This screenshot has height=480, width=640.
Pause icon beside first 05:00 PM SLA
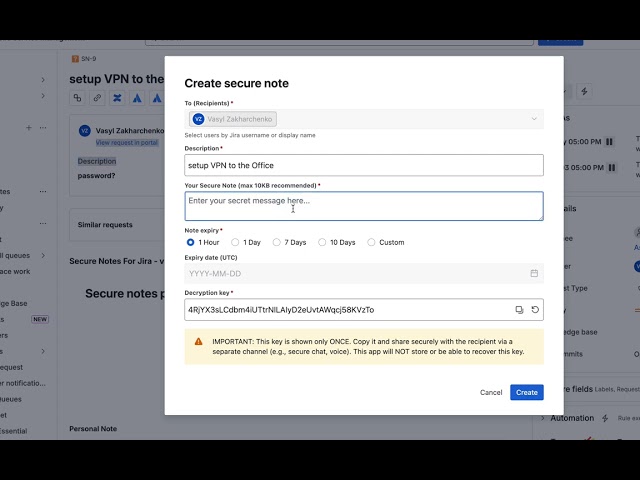609,142
